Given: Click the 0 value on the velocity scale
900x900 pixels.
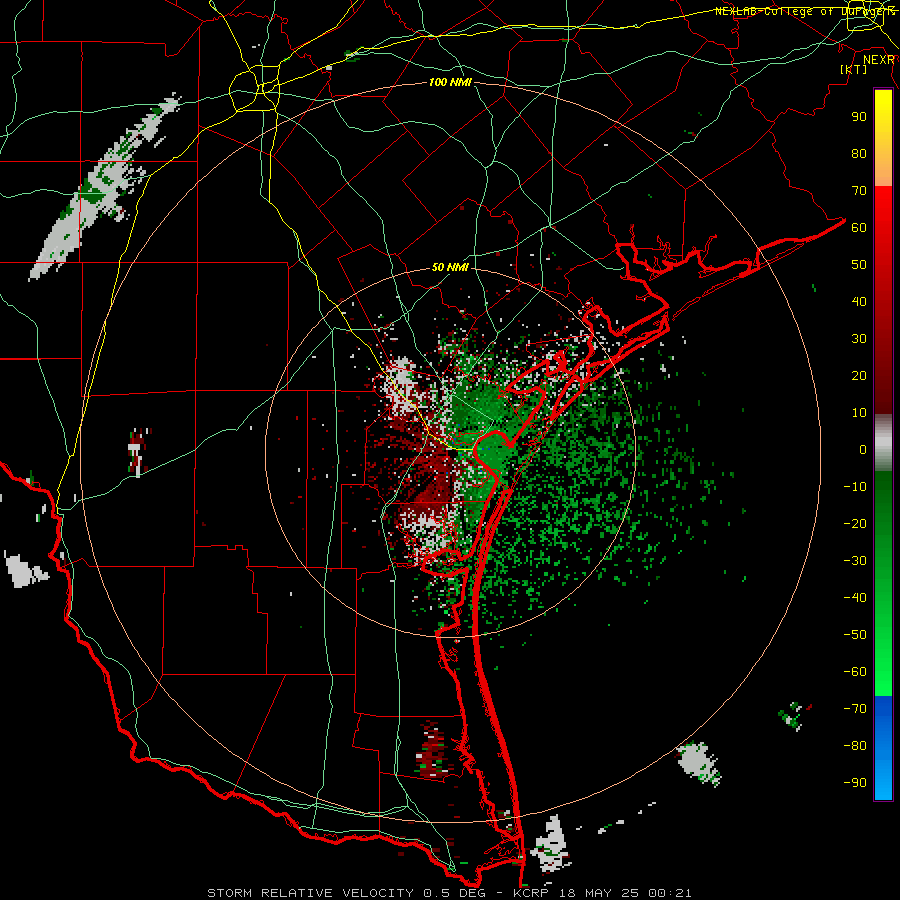Looking at the screenshot, I should point(863,449).
